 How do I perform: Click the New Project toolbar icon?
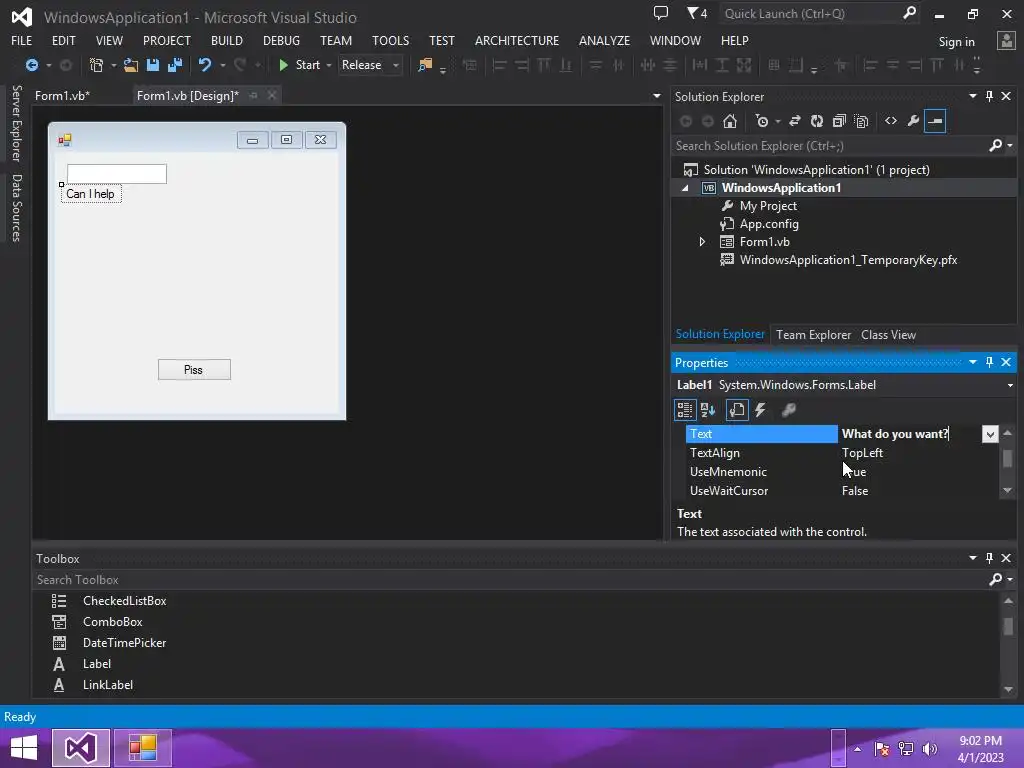[x=97, y=65]
